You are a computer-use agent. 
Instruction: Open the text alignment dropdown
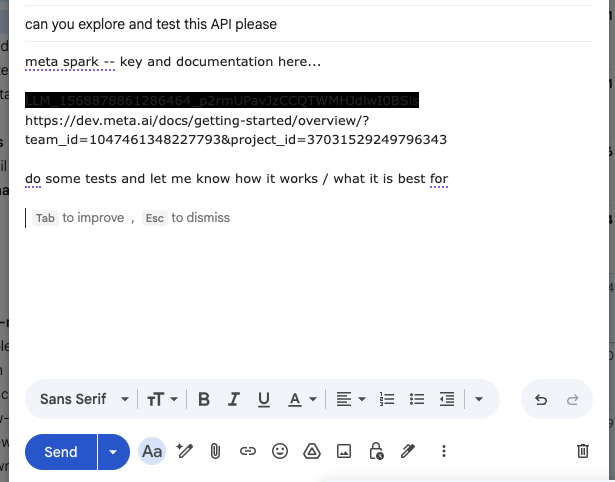[351, 399]
